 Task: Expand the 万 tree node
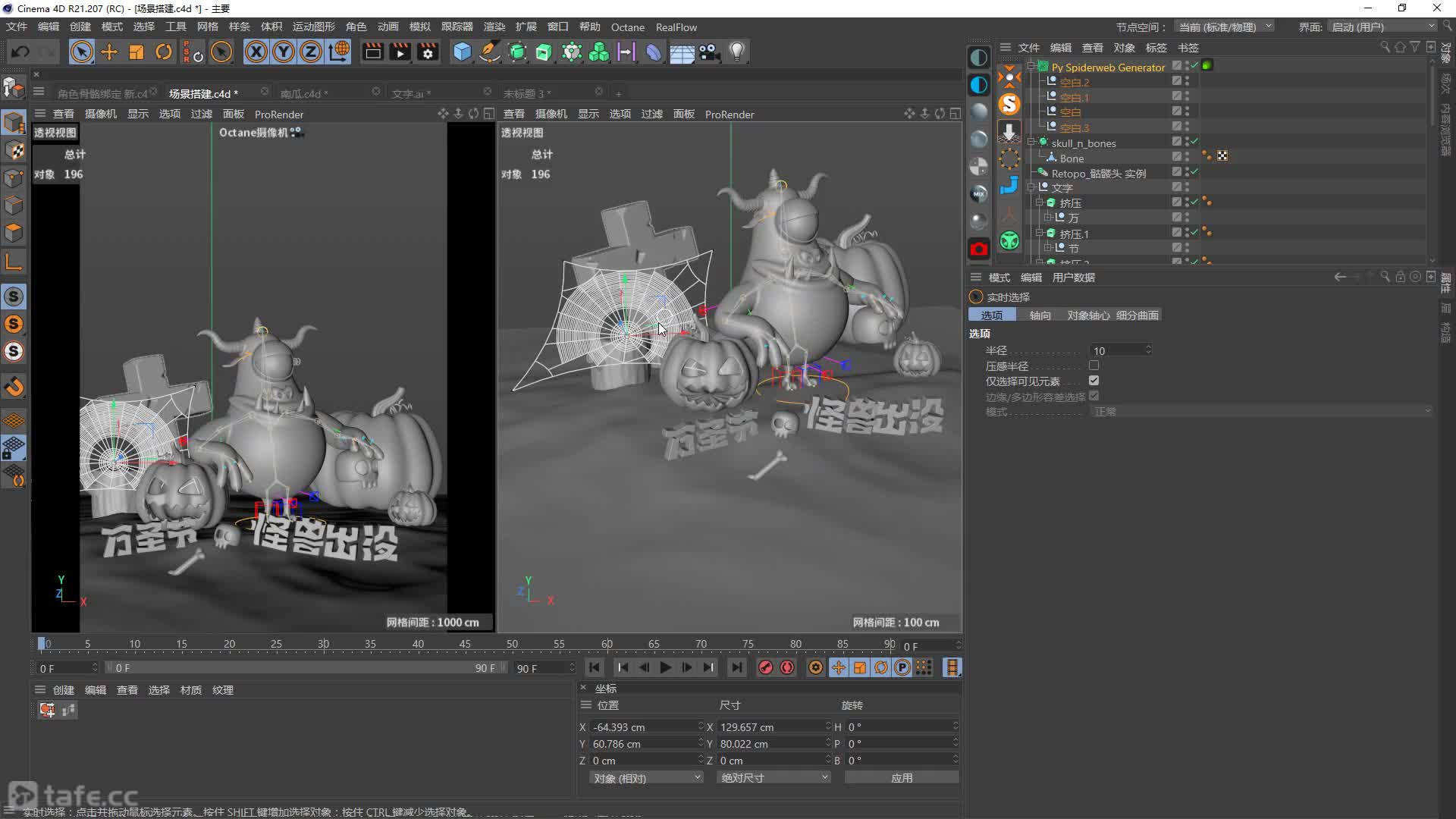click(1047, 217)
